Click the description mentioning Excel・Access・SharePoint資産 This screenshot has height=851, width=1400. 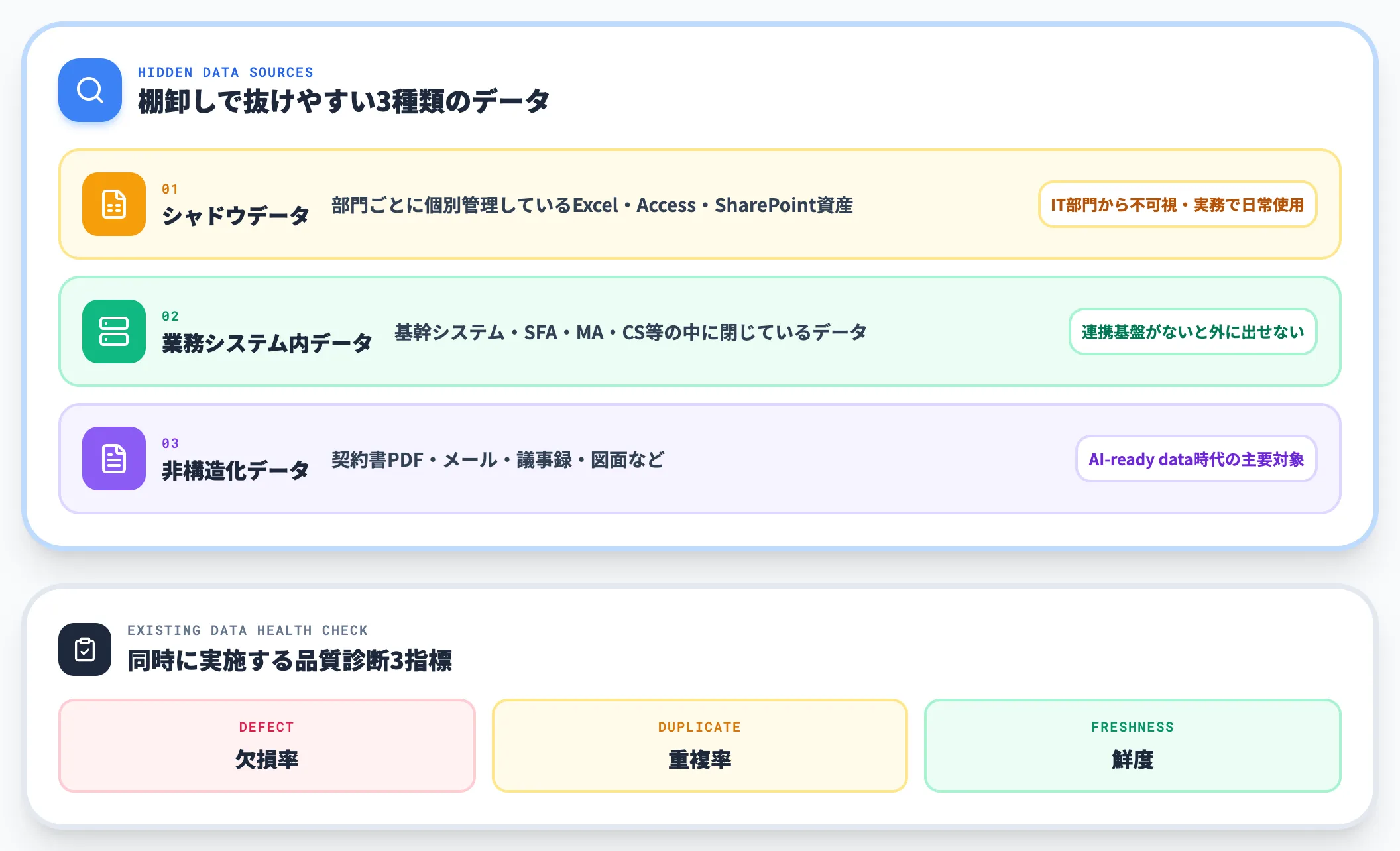[592, 205]
